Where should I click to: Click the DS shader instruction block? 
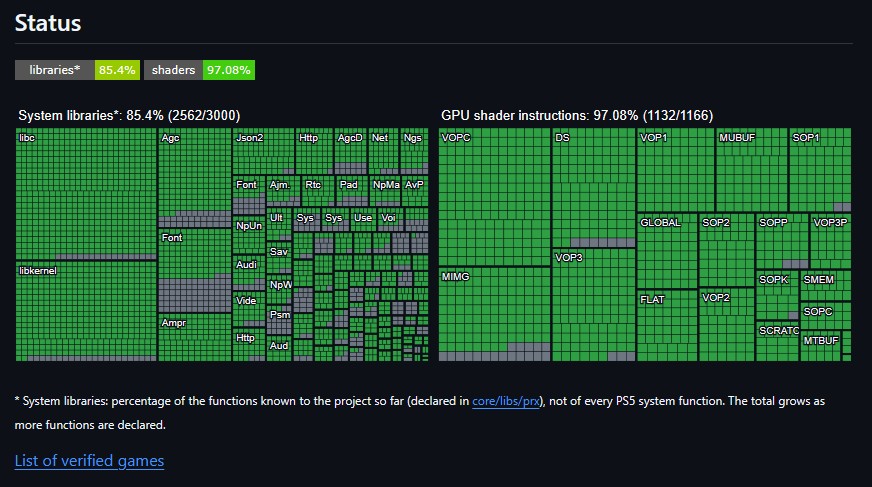click(593, 188)
